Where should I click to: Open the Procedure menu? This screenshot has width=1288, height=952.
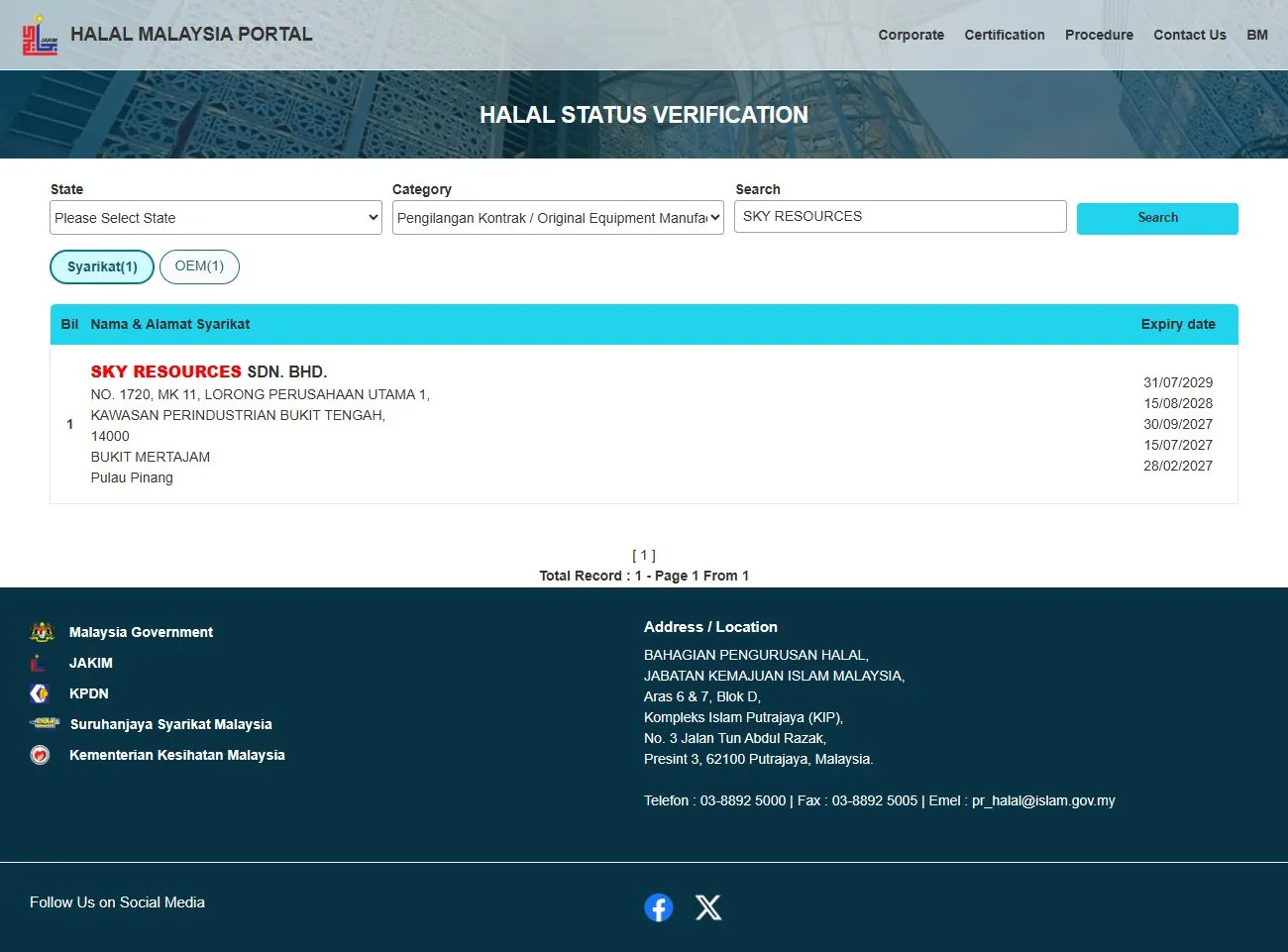coord(1099,35)
